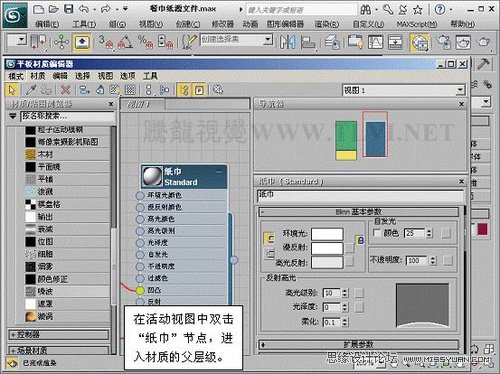Toggle the highlighted Material/Map Browser icon
This screenshot has width=500, height=374.
coord(184,90)
